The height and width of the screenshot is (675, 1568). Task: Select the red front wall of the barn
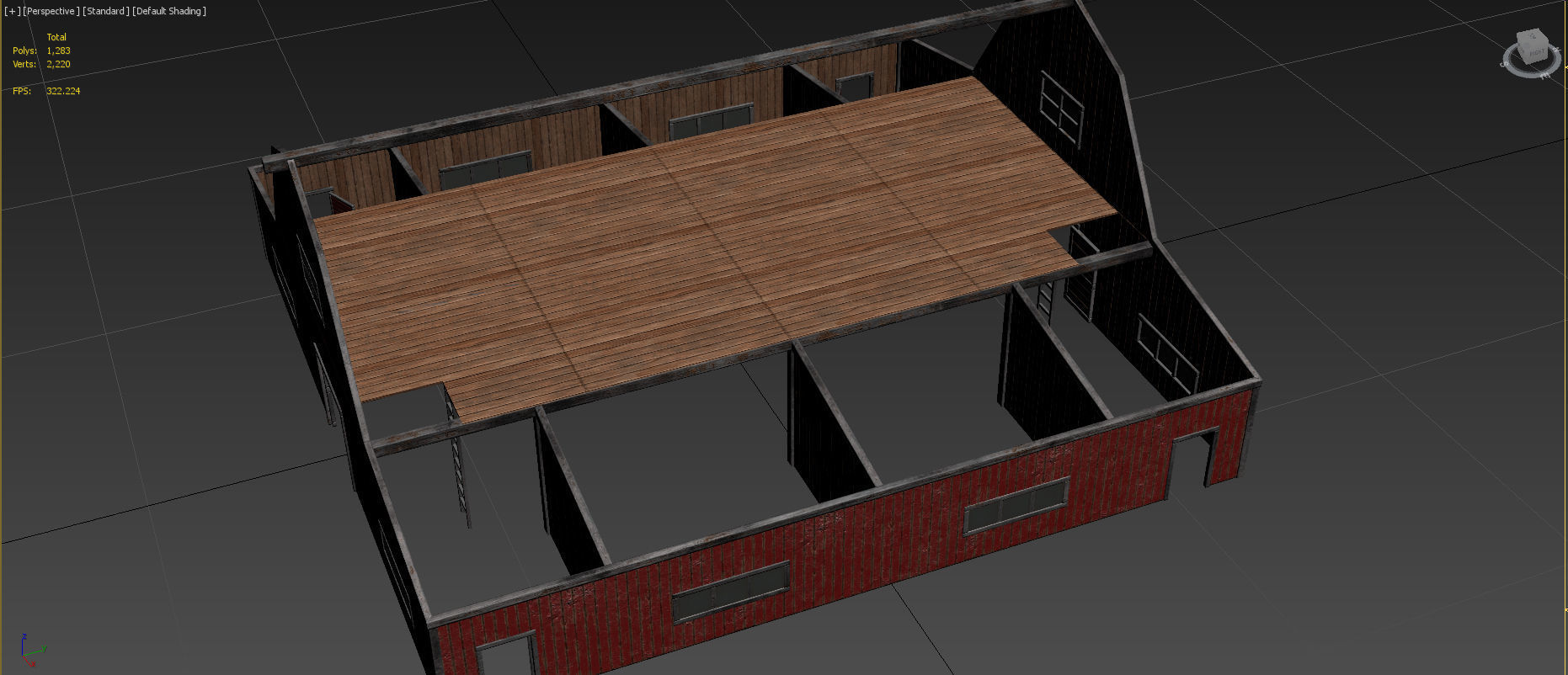(842, 539)
